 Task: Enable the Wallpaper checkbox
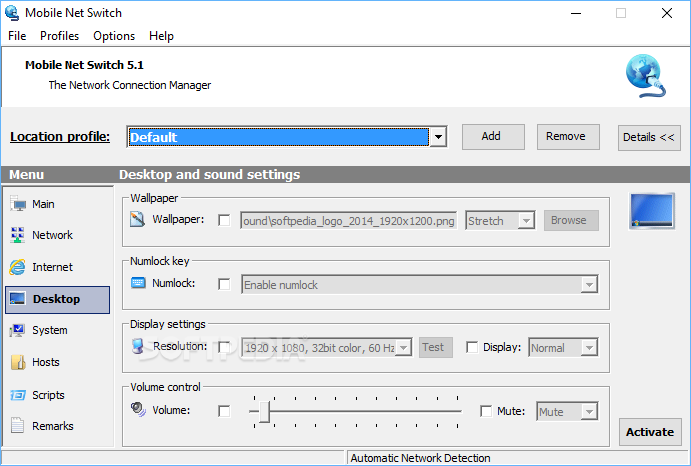pos(224,220)
